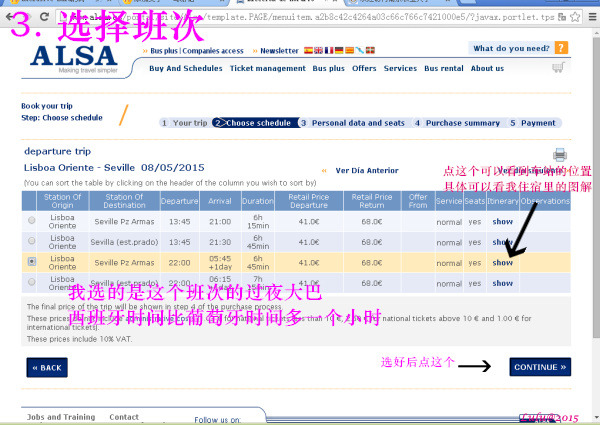
Task: Click the ALSA logo
Action: (x=75, y=58)
